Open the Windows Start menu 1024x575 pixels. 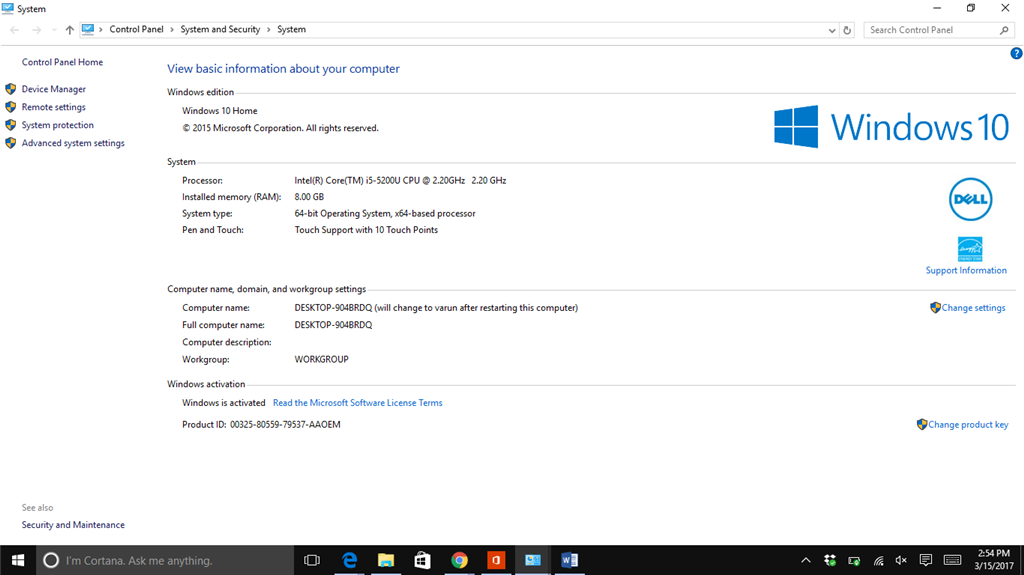18,561
